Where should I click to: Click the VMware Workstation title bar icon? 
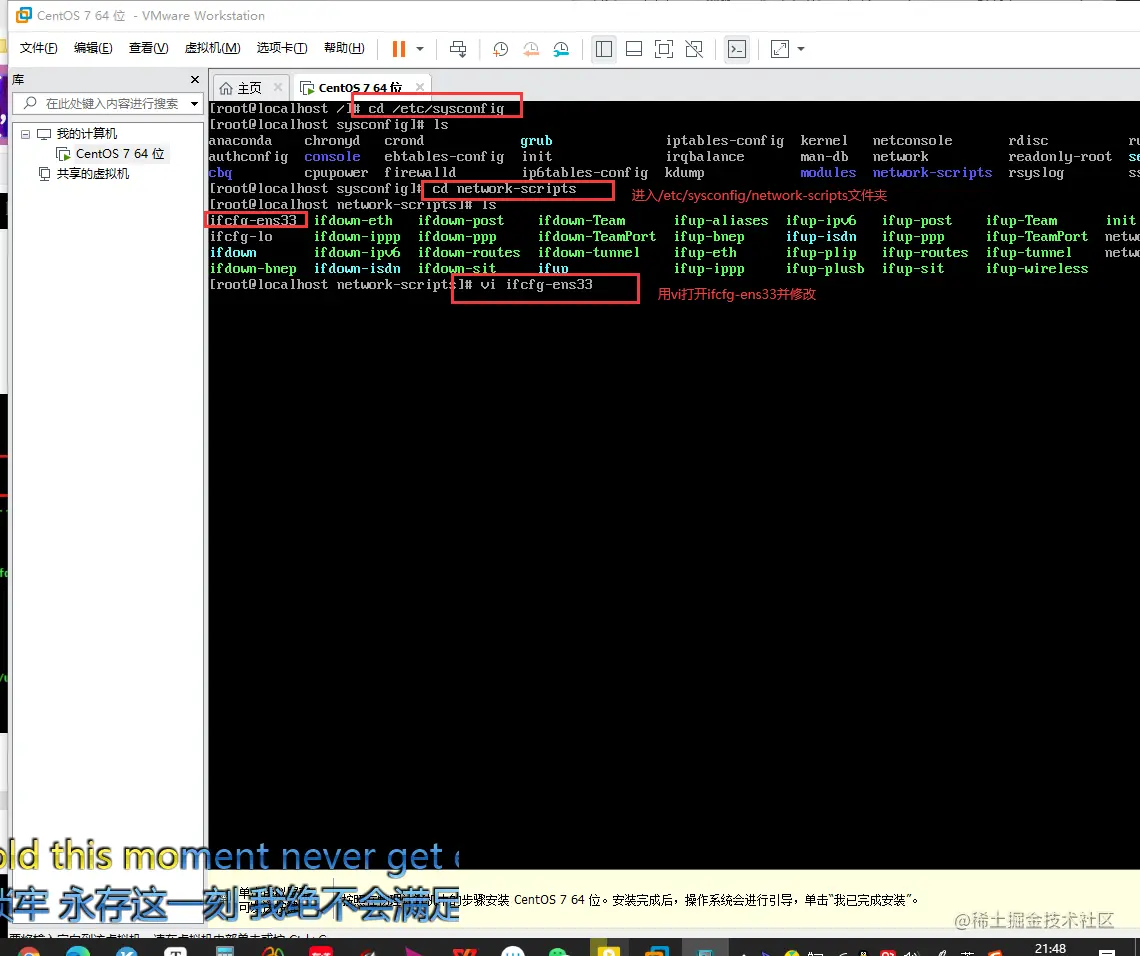(23, 15)
